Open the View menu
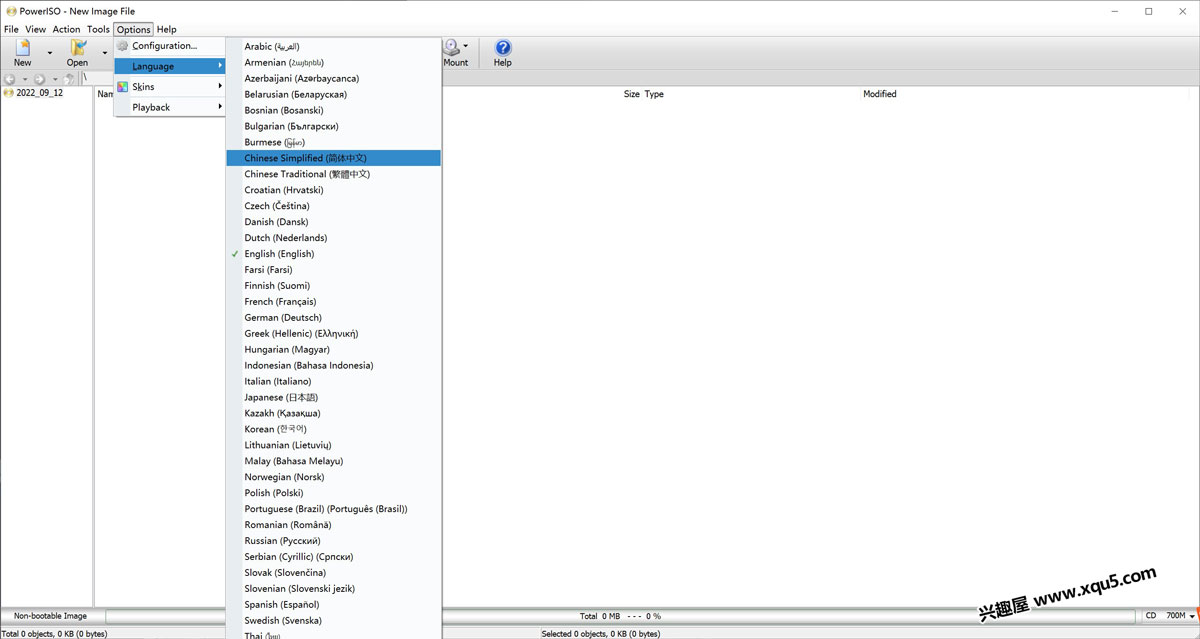This screenshot has height=639, width=1200. point(36,29)
